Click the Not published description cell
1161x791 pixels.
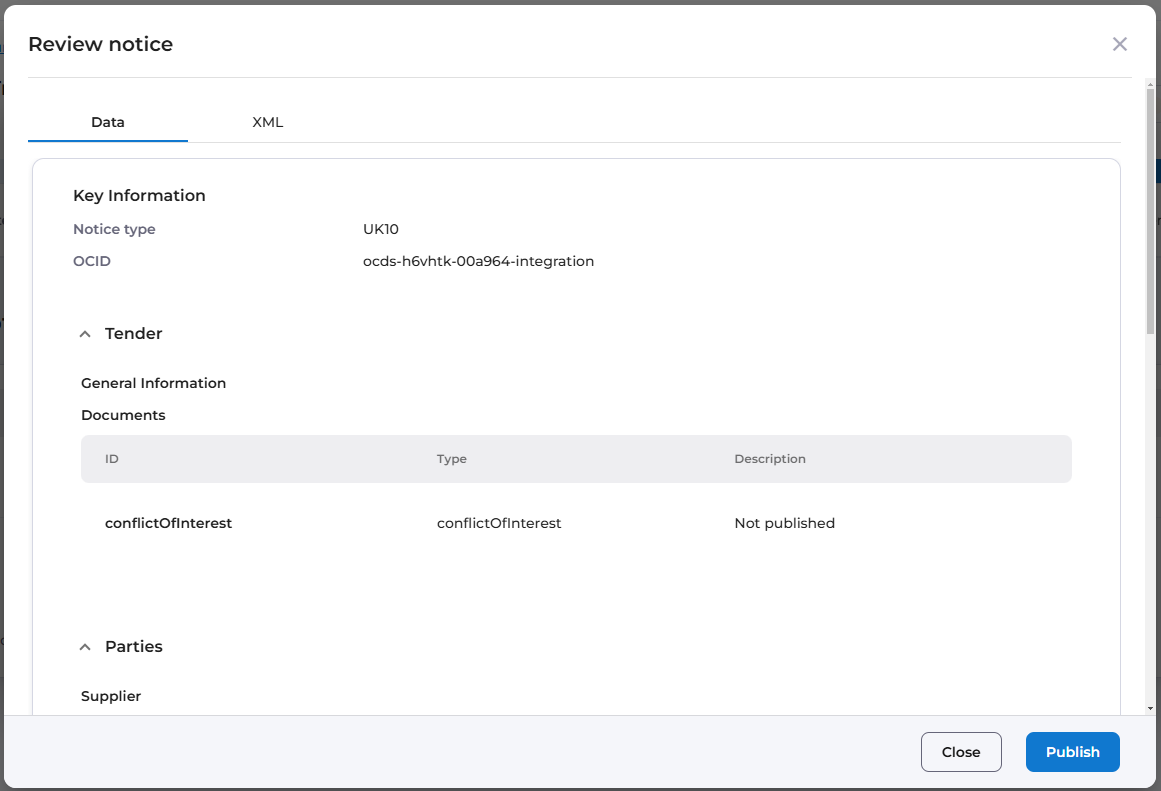pyautogui.click(x=784, y=523)
